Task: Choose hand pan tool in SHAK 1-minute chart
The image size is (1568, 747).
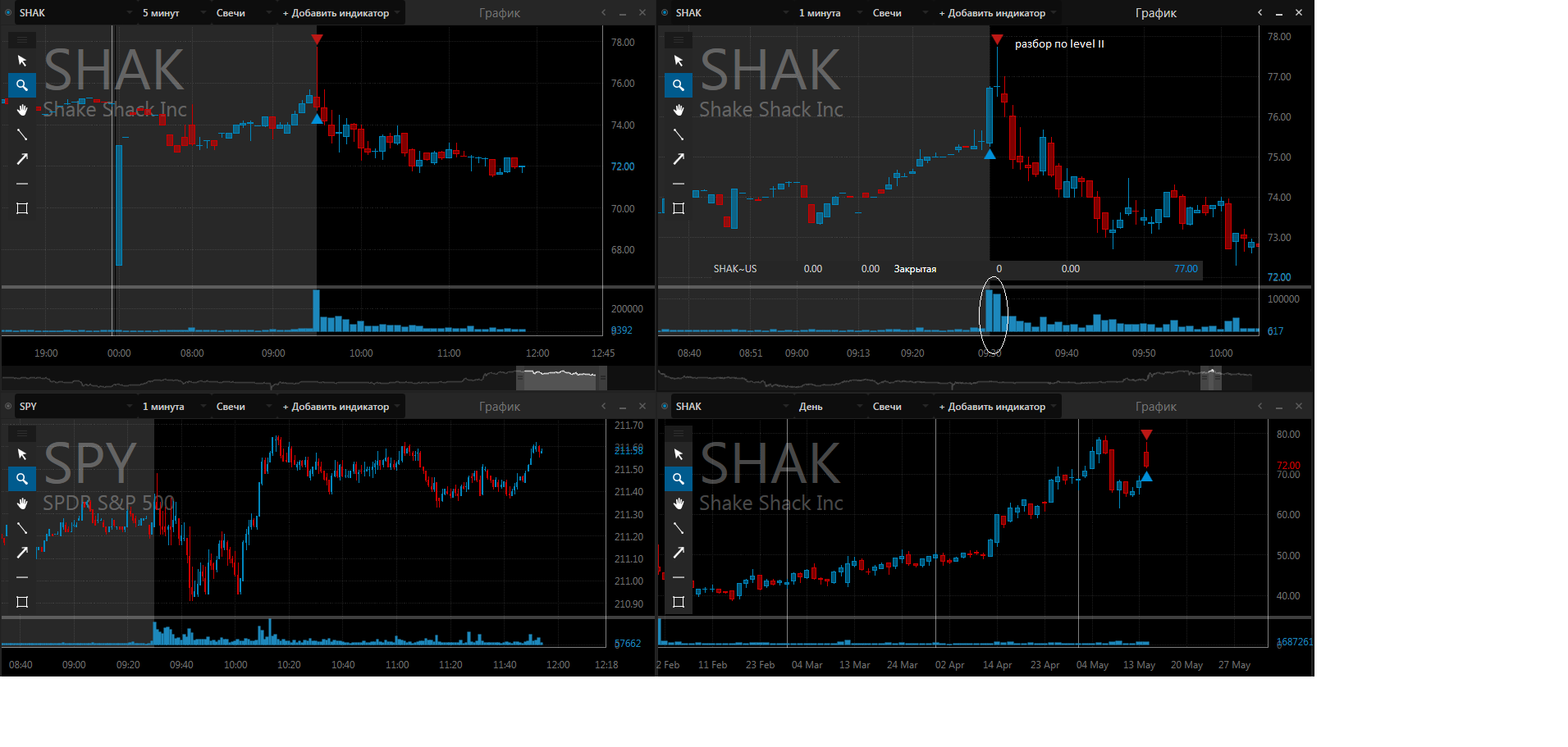Action: (679, 110)
